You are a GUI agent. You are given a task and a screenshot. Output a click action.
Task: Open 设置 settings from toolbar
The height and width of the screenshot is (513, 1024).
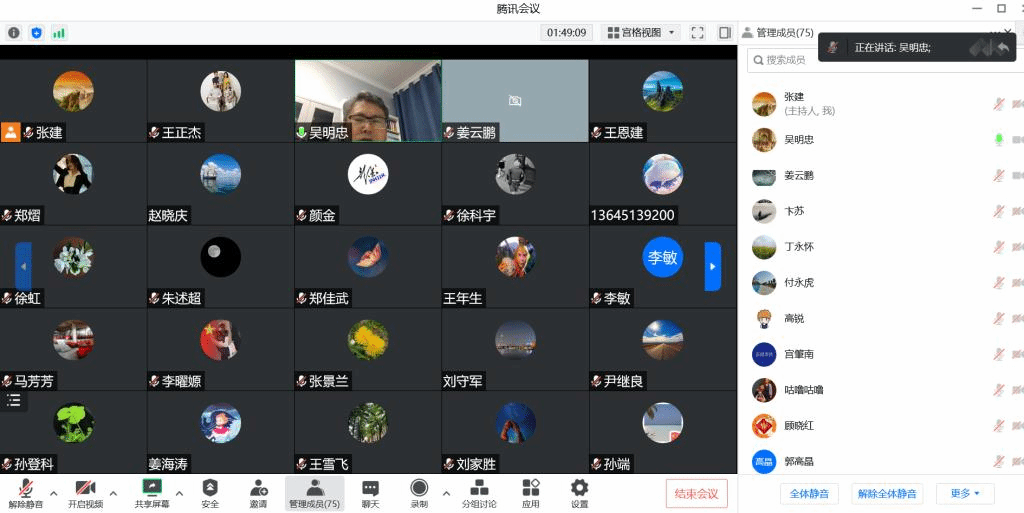click(x=579, y=493)
